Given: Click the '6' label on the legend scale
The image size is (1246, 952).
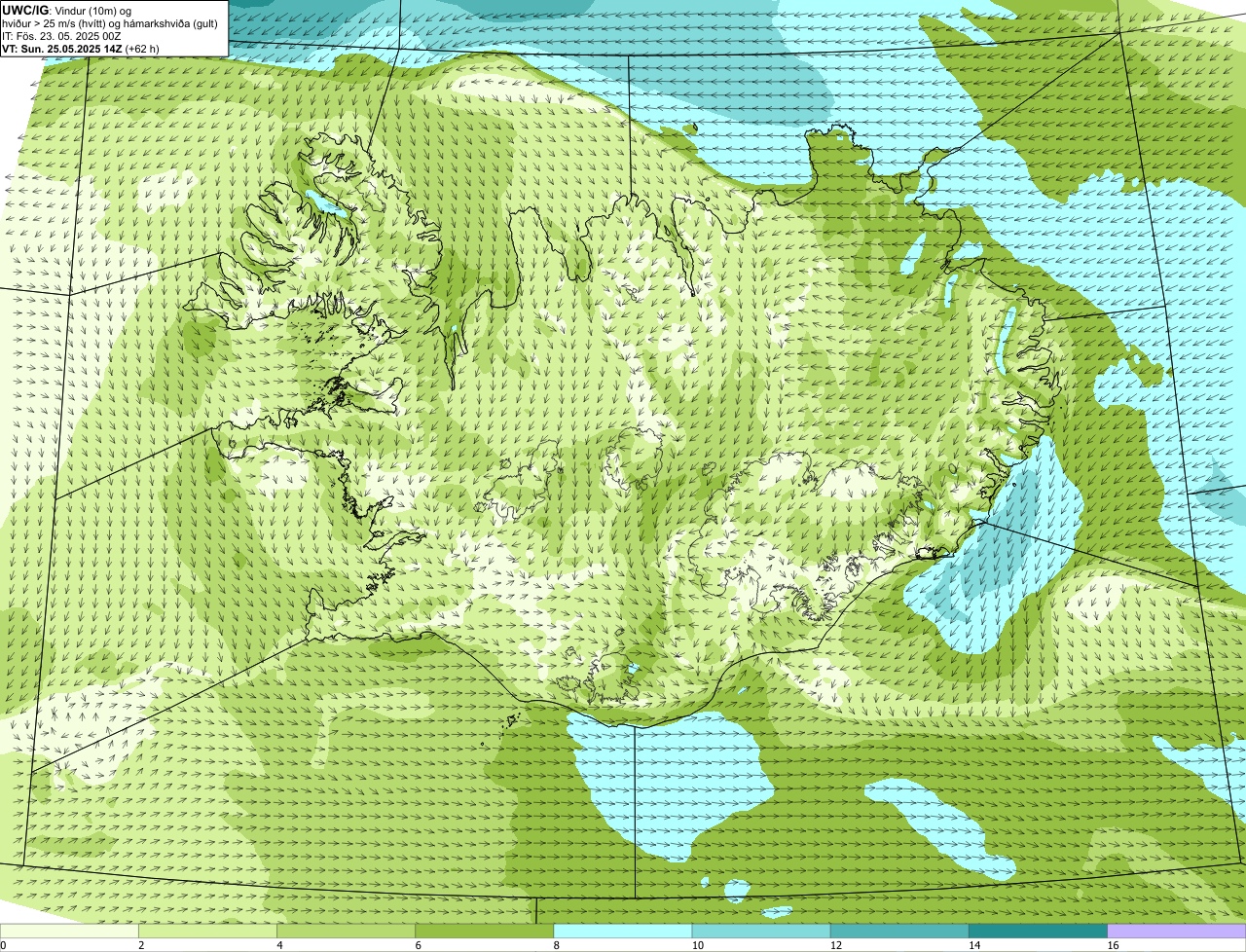Looking at the screenshot, I should tap(419, 945).
